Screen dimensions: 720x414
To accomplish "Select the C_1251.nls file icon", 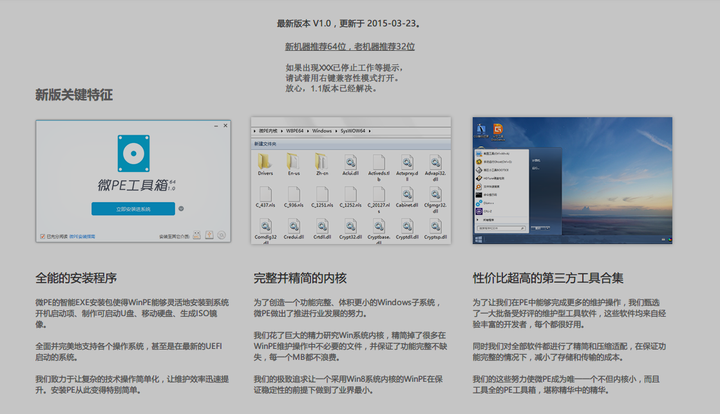I will tap(322, 194).
